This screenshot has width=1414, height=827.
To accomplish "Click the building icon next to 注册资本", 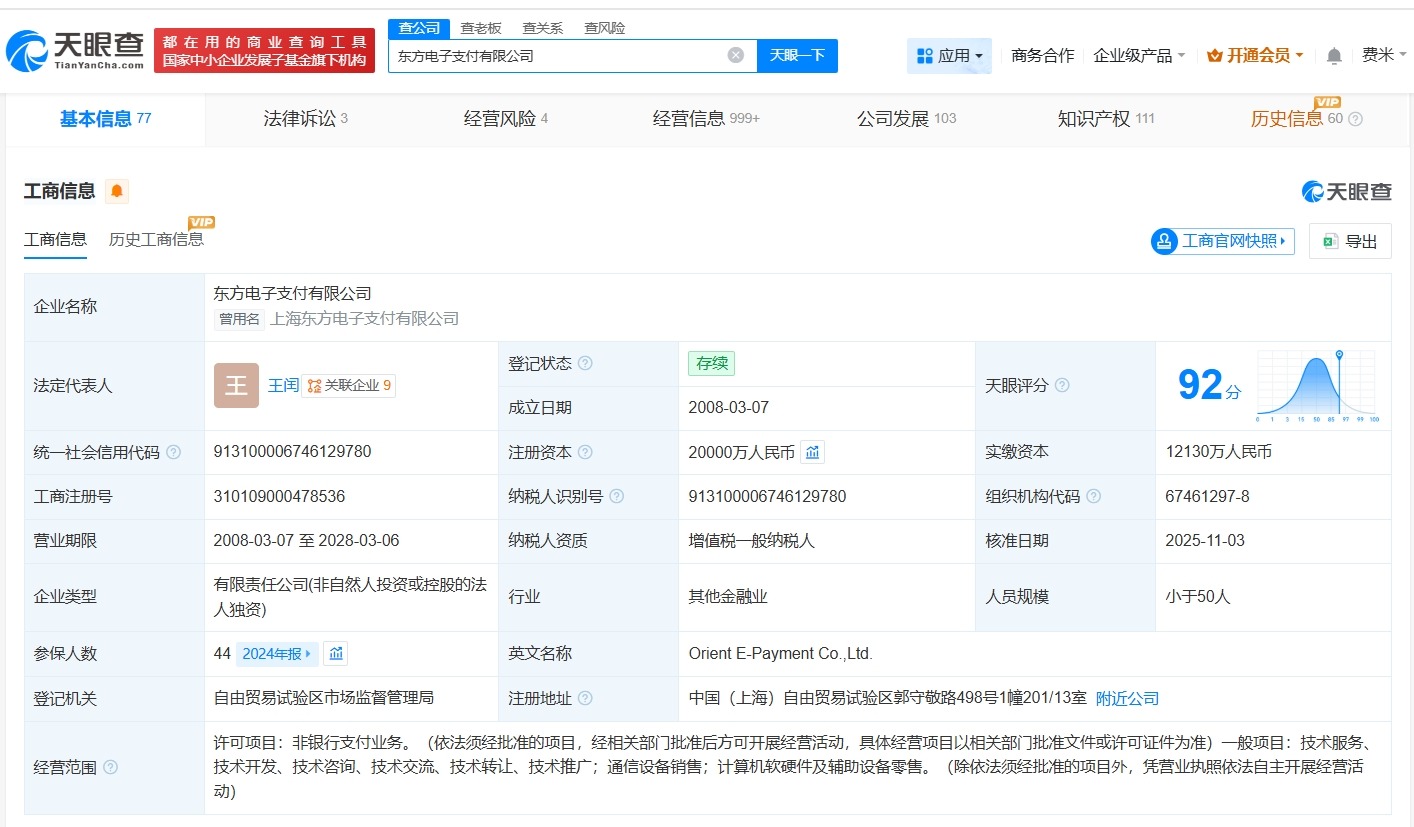I will 811,452.
